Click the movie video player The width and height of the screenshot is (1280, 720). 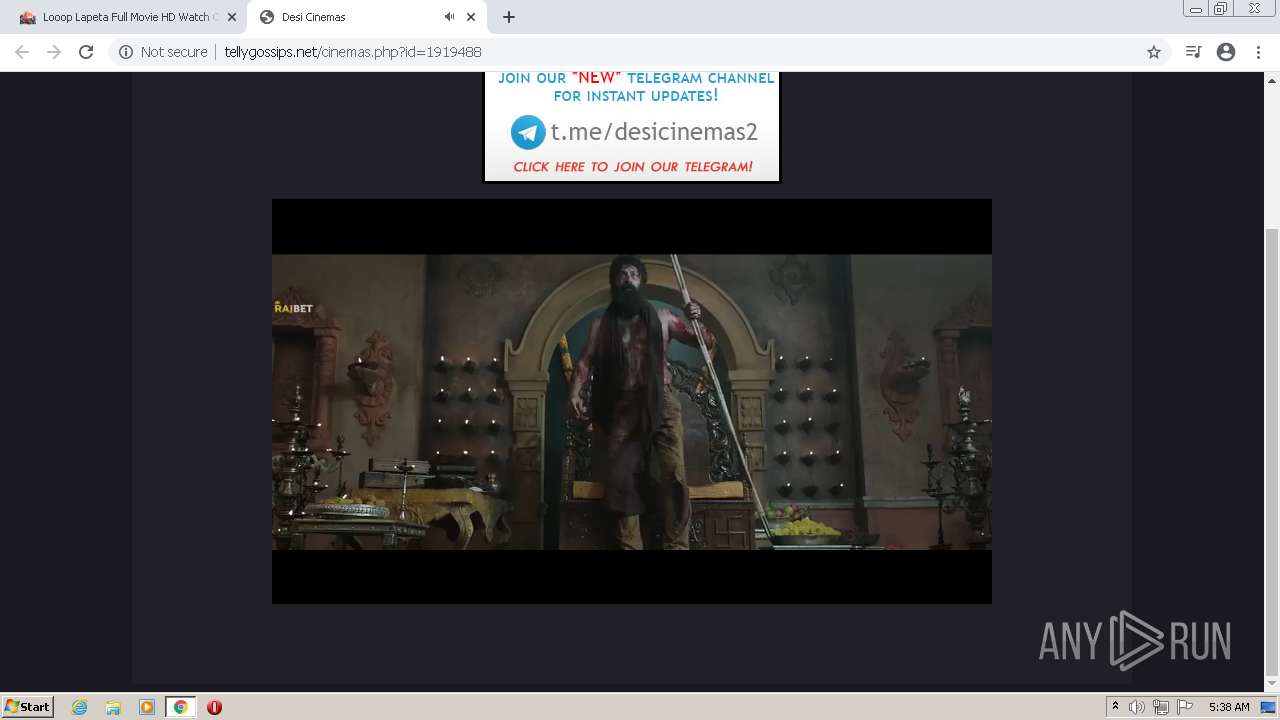point(632,401)
